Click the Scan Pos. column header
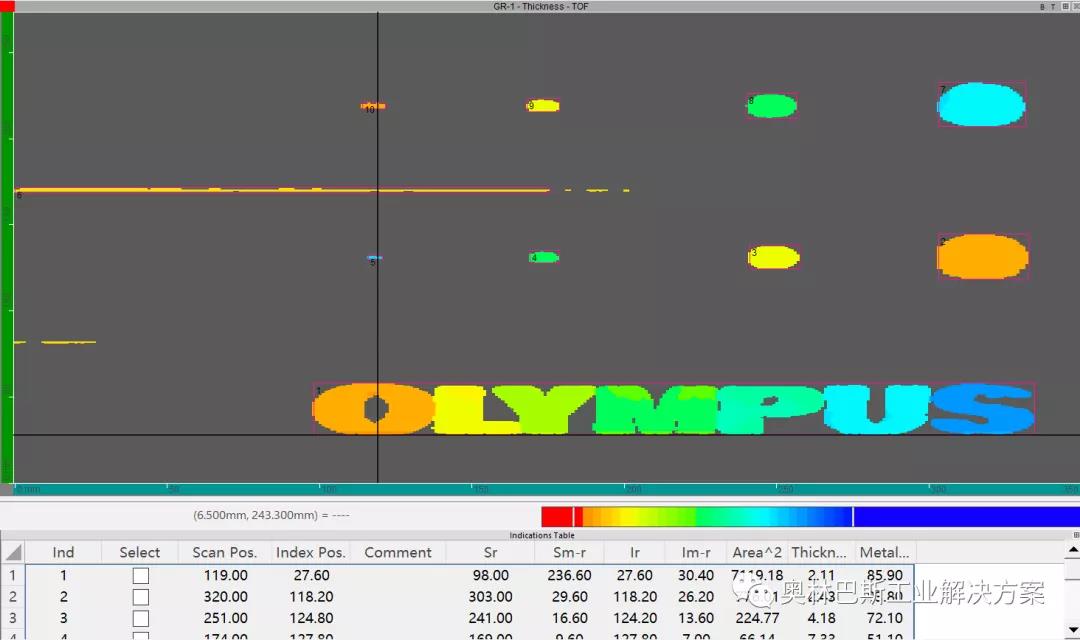This screenshot has width=1080, height=640. pyautogui.click(x=225, y=553)
